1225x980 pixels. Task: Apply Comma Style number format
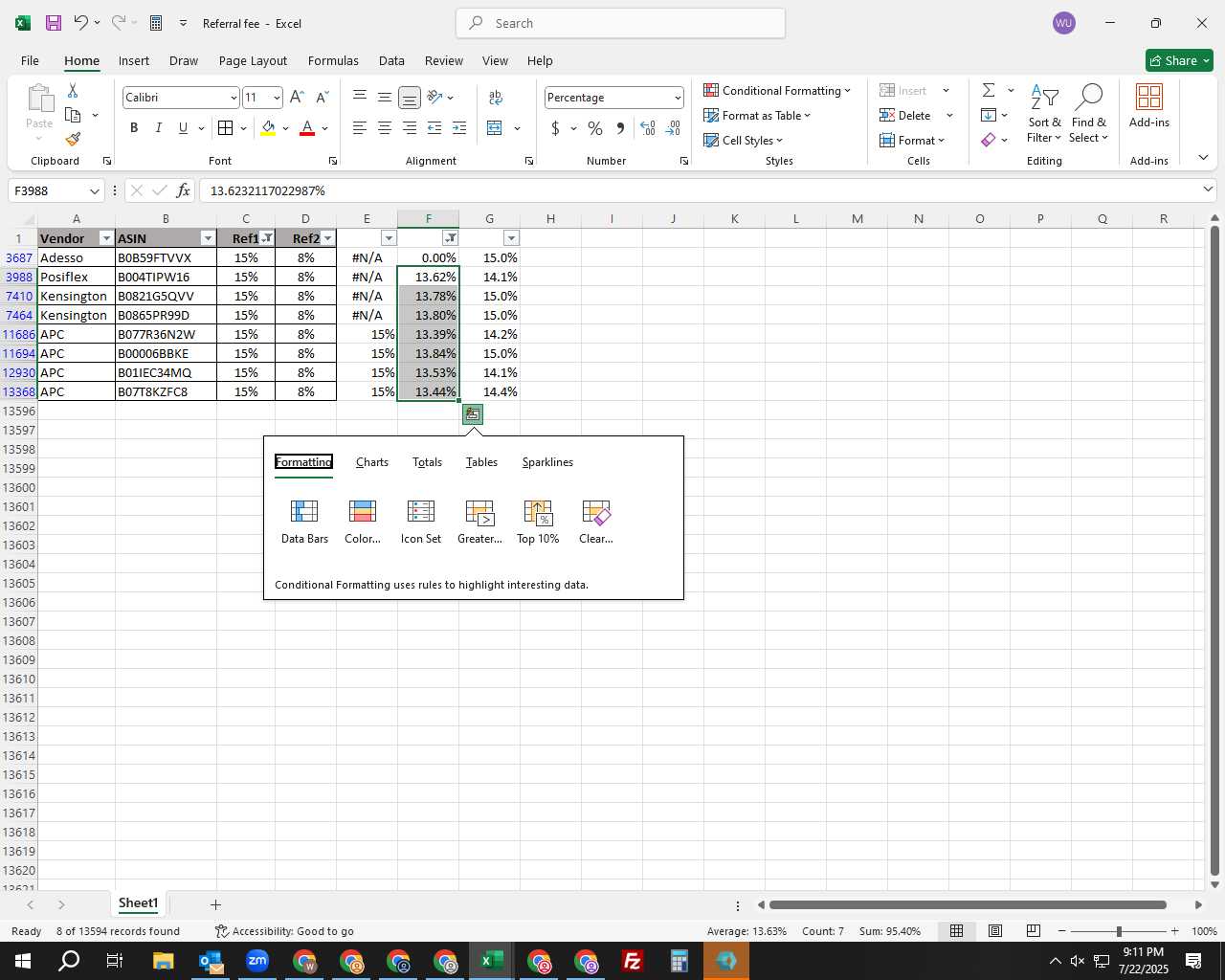(x=620, y=128)
